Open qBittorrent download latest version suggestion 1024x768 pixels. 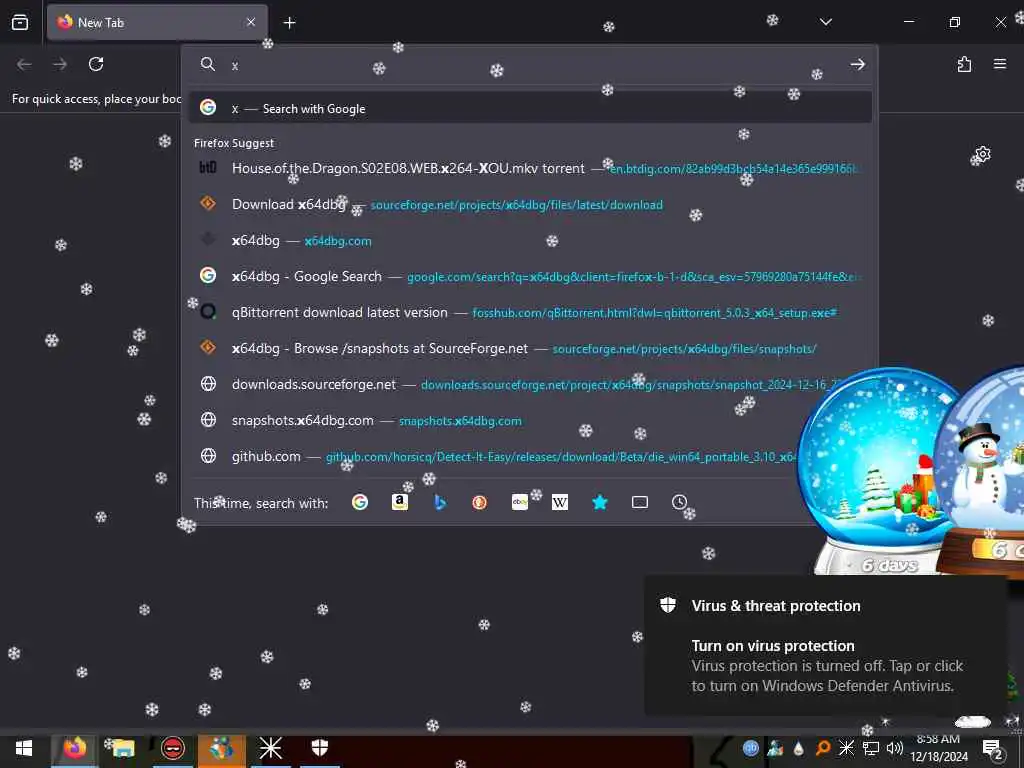click(530, 312)
